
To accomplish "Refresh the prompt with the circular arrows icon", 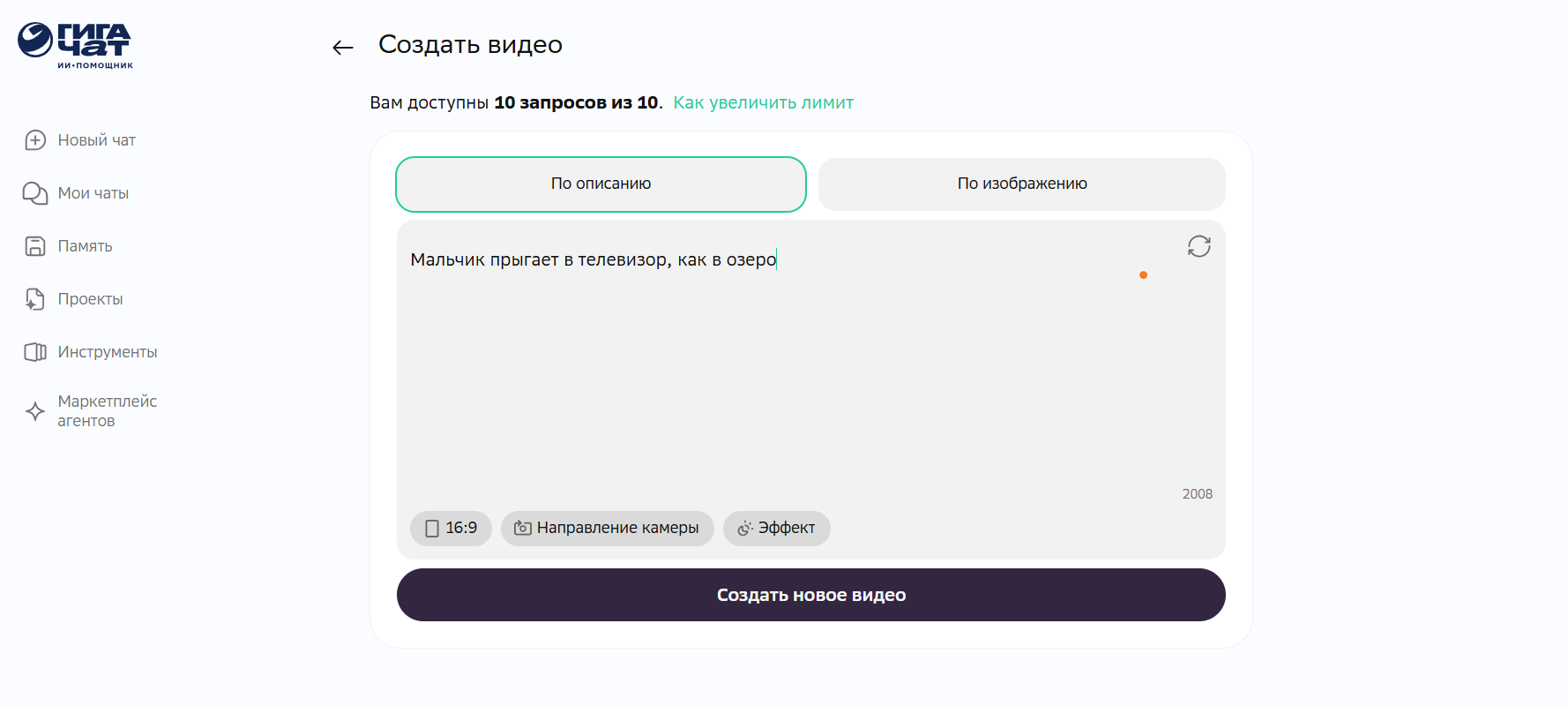I will (x=1198, y=246).
